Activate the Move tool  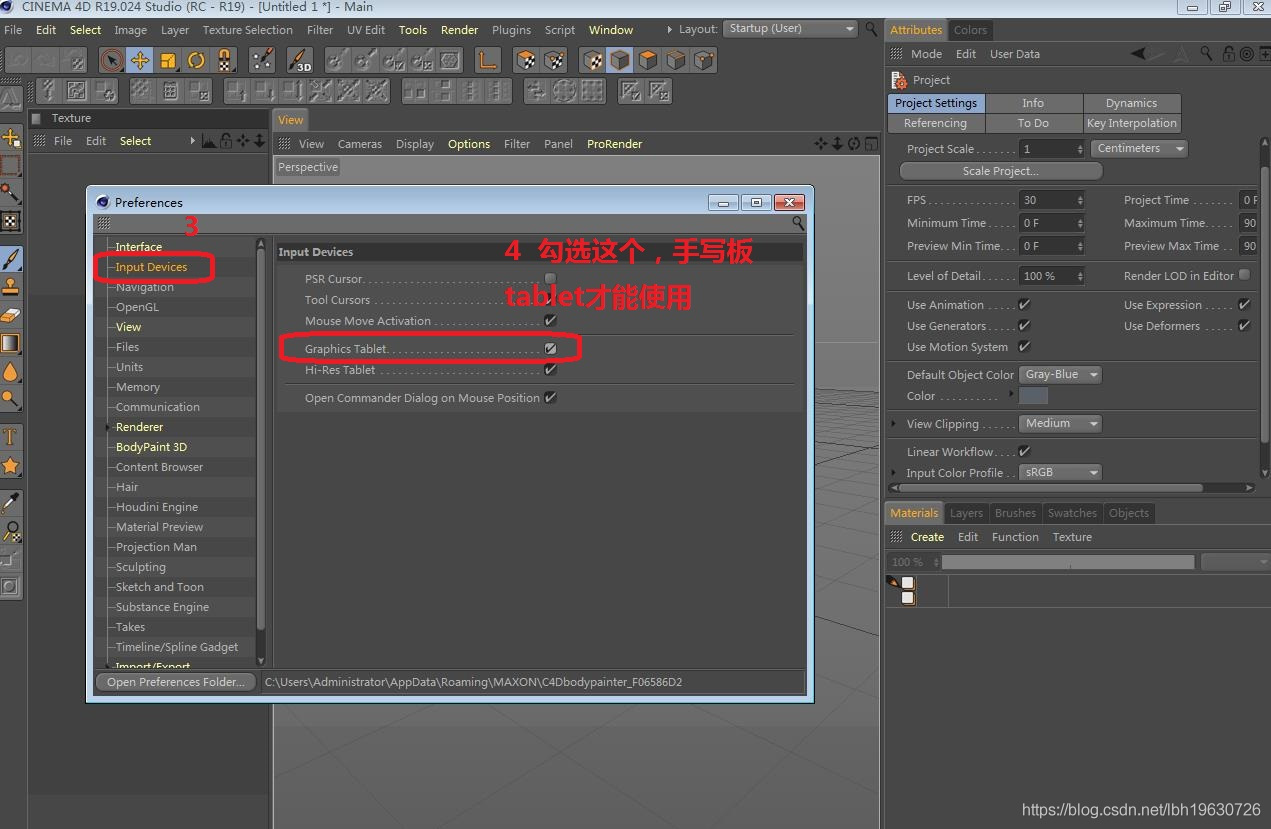tap(139, 60)
